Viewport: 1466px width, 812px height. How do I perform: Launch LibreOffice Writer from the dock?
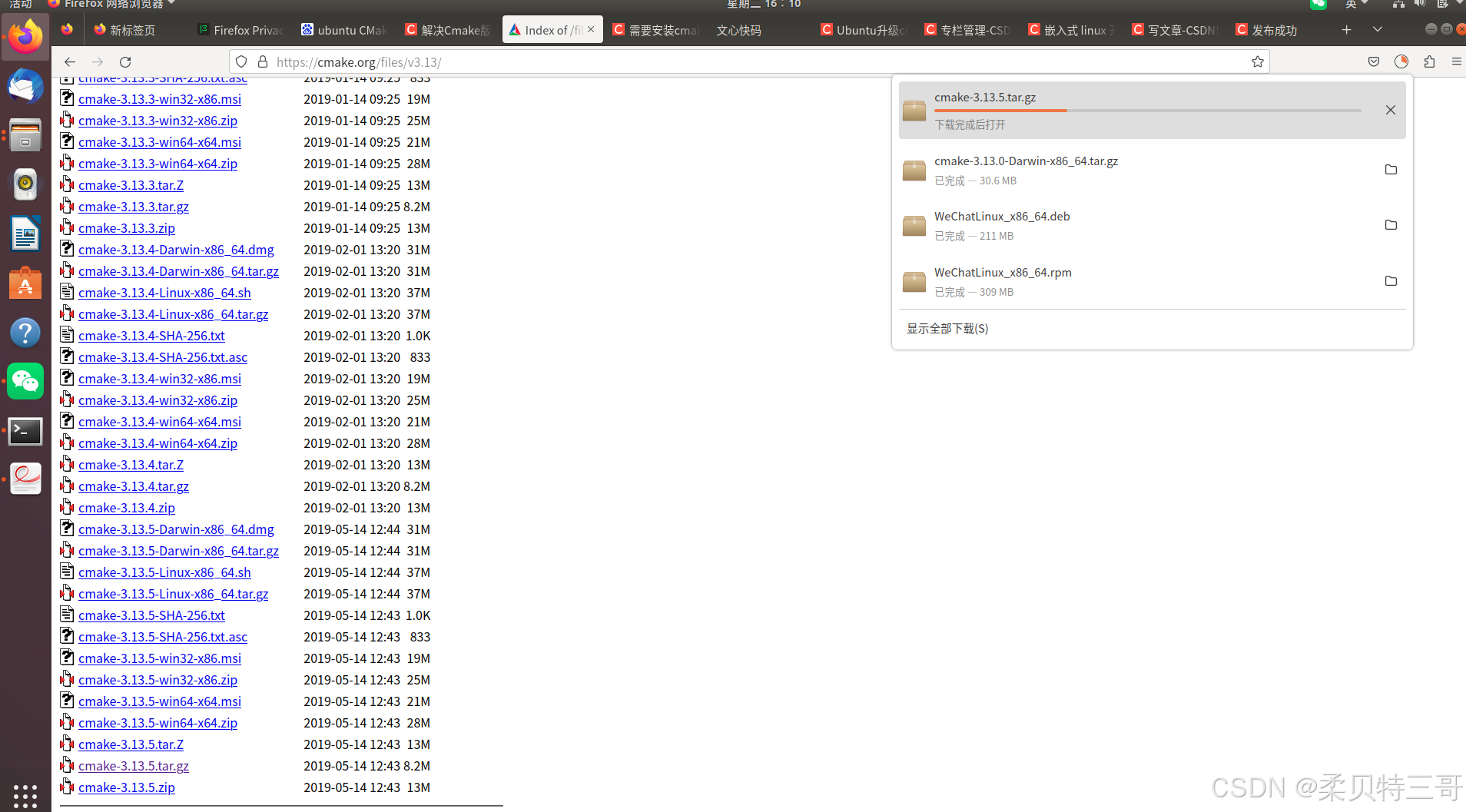tap(25, 234)
